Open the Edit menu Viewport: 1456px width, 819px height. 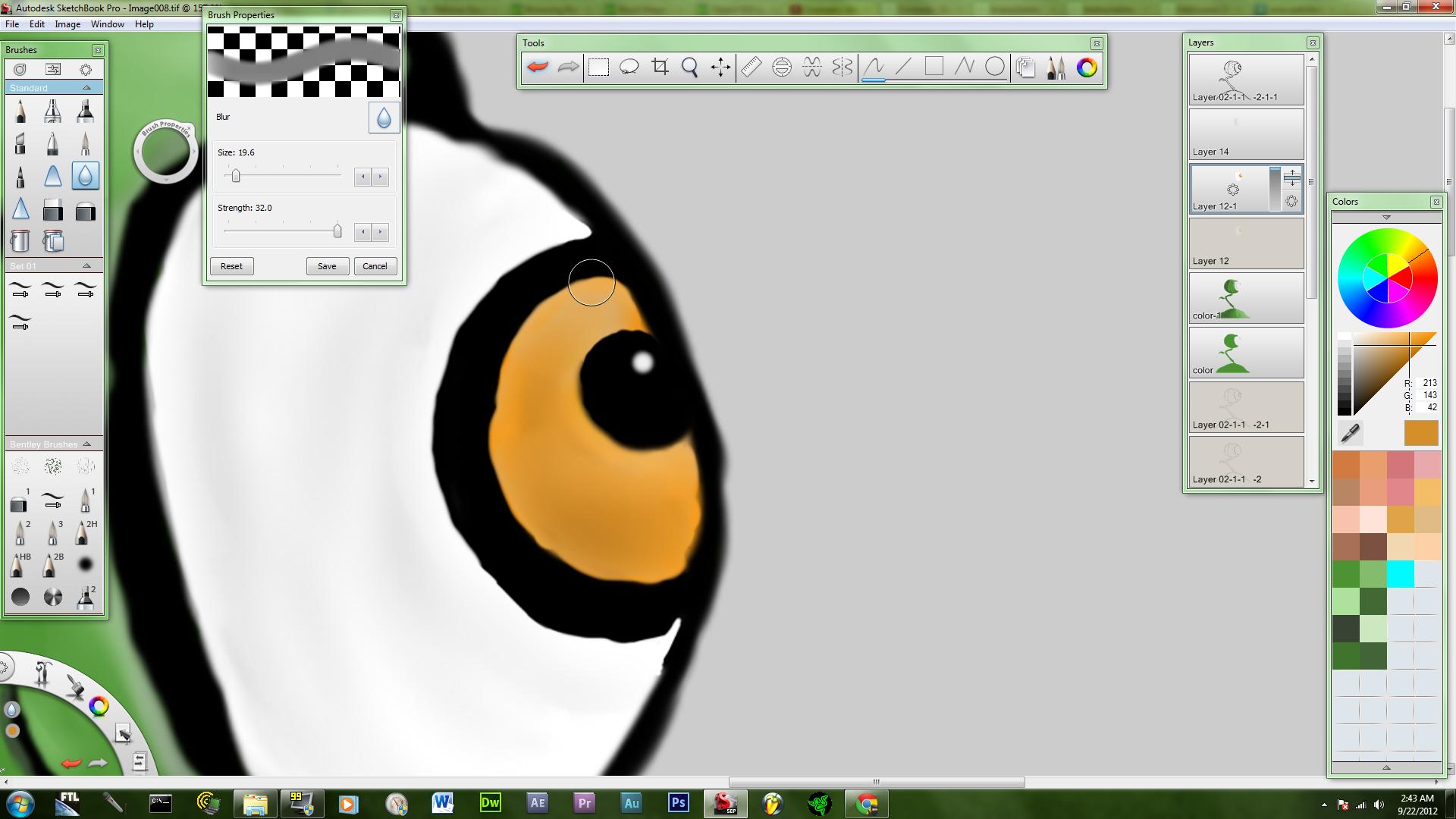click(x=37, y=24)
